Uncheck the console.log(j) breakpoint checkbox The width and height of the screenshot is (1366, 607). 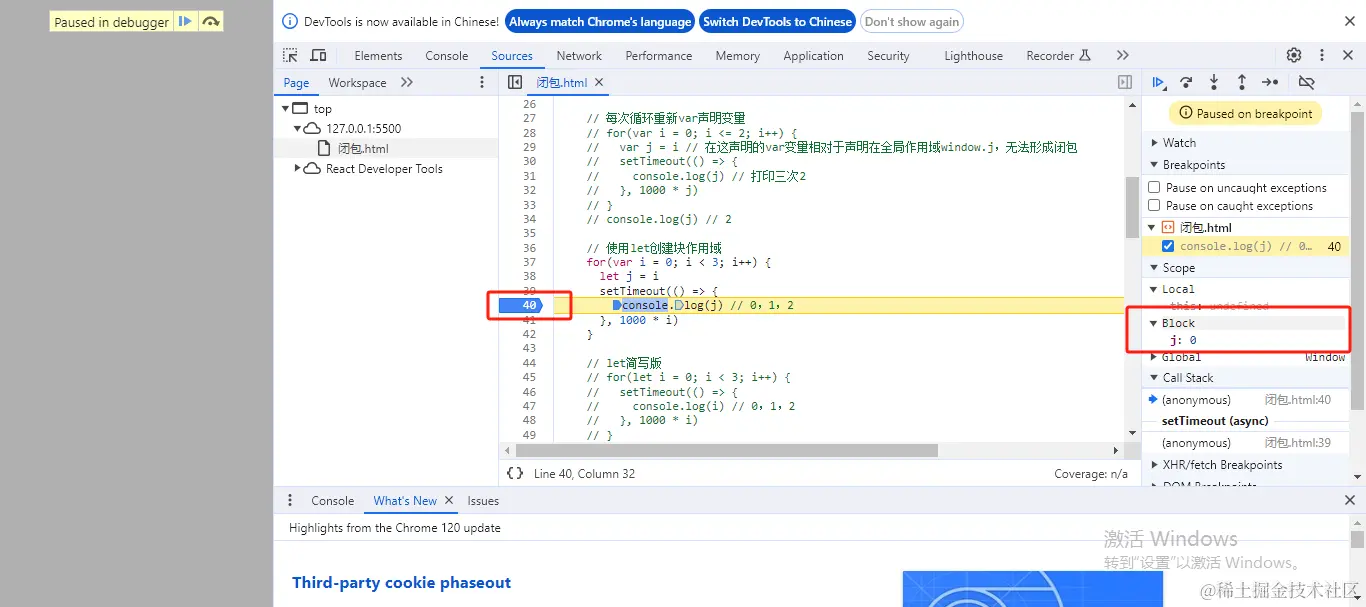pos(1168,246)
